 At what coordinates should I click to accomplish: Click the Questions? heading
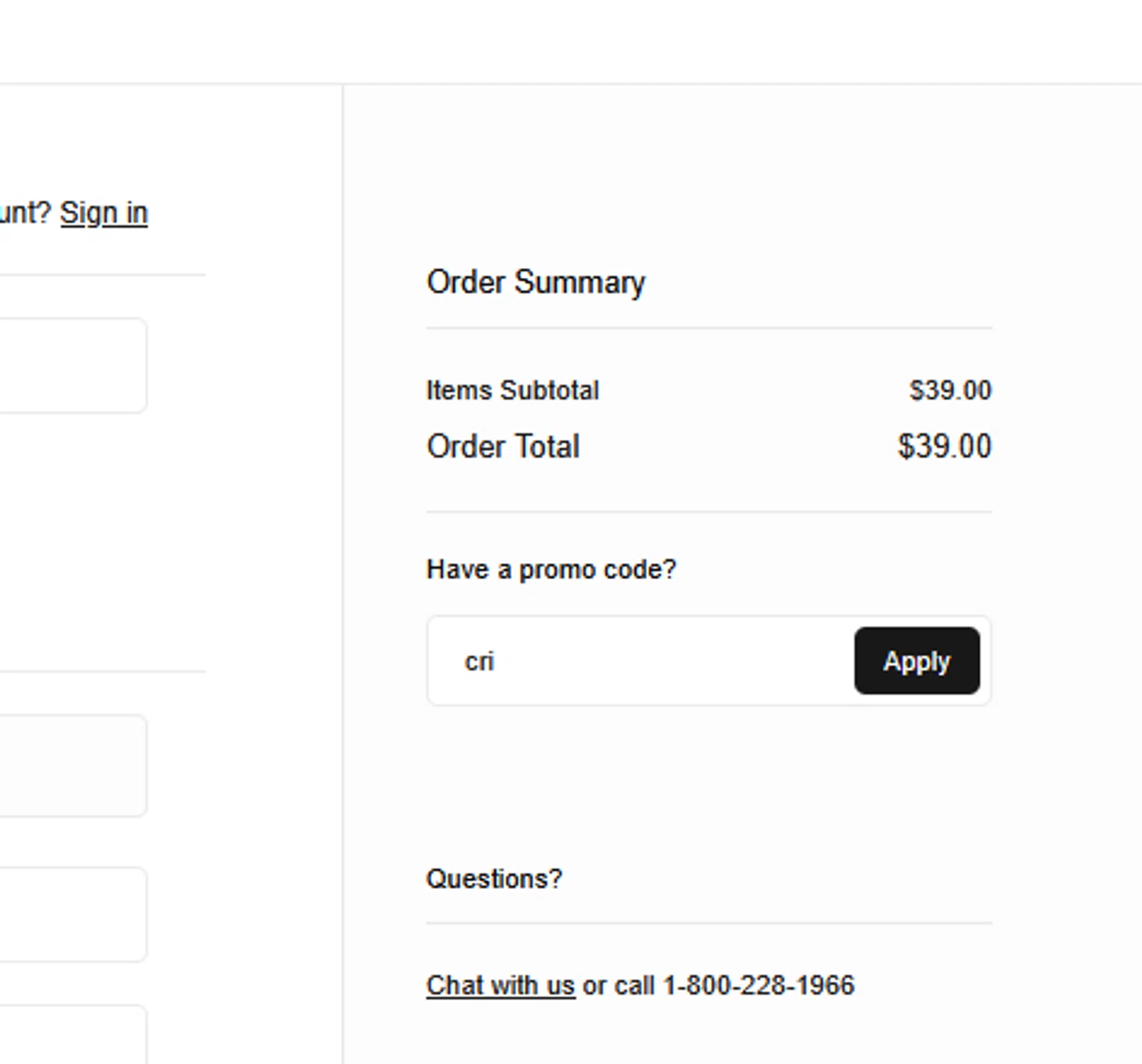[493, 879]
